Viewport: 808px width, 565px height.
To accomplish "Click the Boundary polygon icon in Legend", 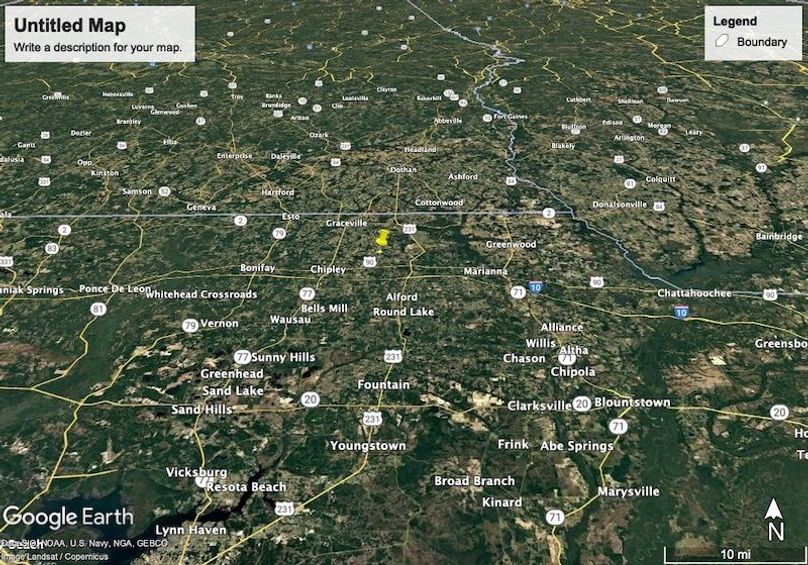I will (x=721, y=41).
